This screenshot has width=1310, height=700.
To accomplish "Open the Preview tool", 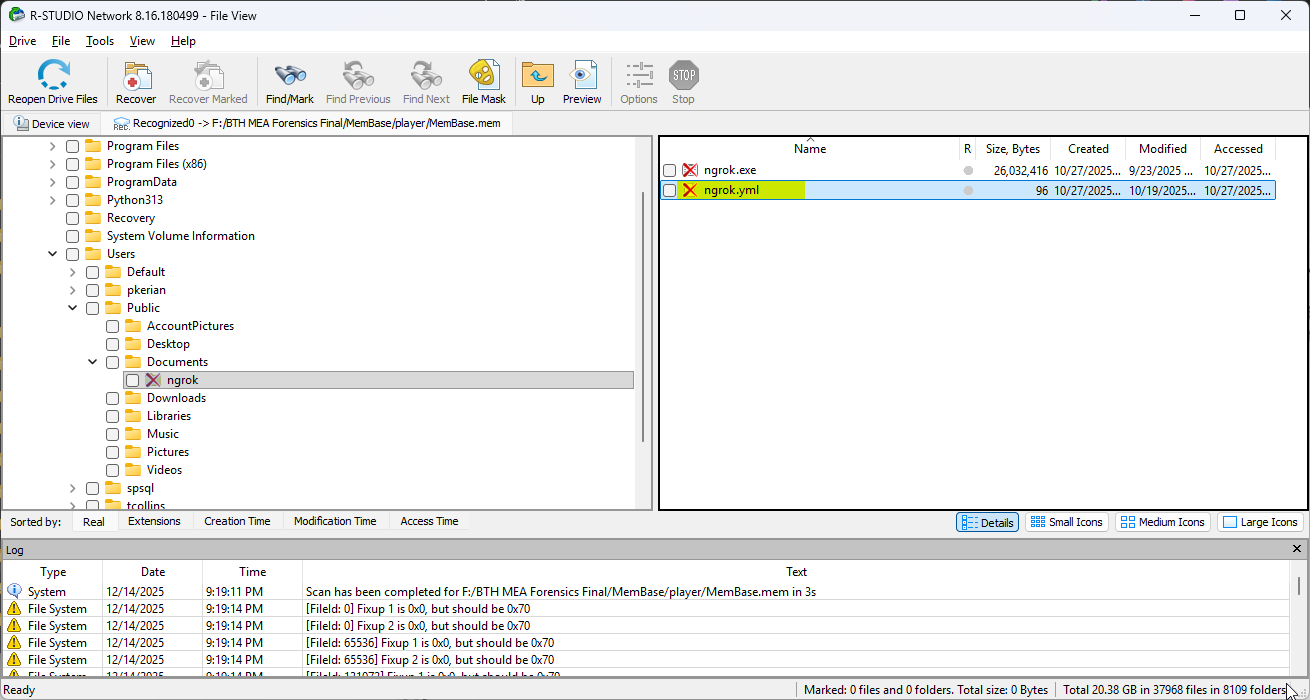I will click(582, 76).
